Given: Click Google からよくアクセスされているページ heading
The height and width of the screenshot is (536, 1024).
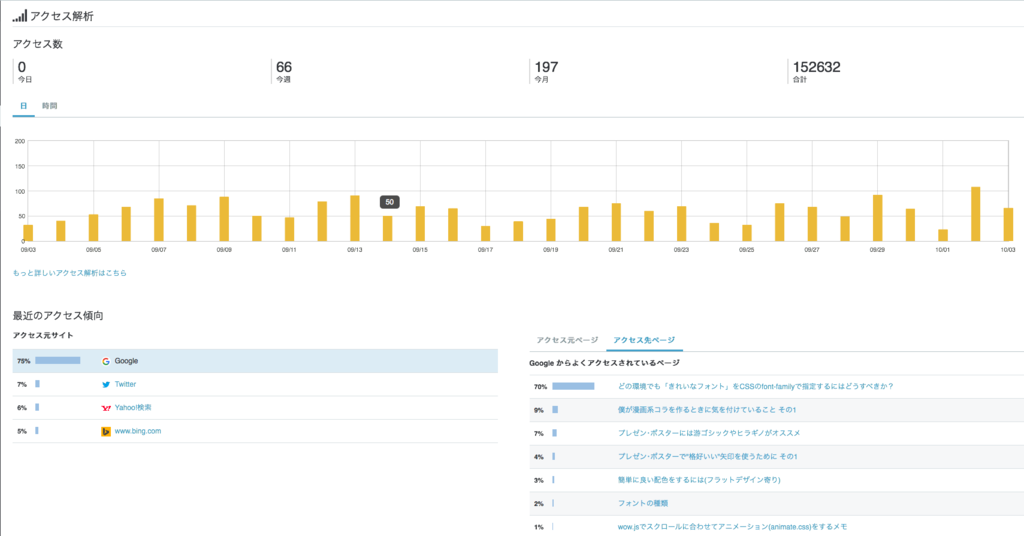Looking at the screenshot, I should tap(604, 363).
